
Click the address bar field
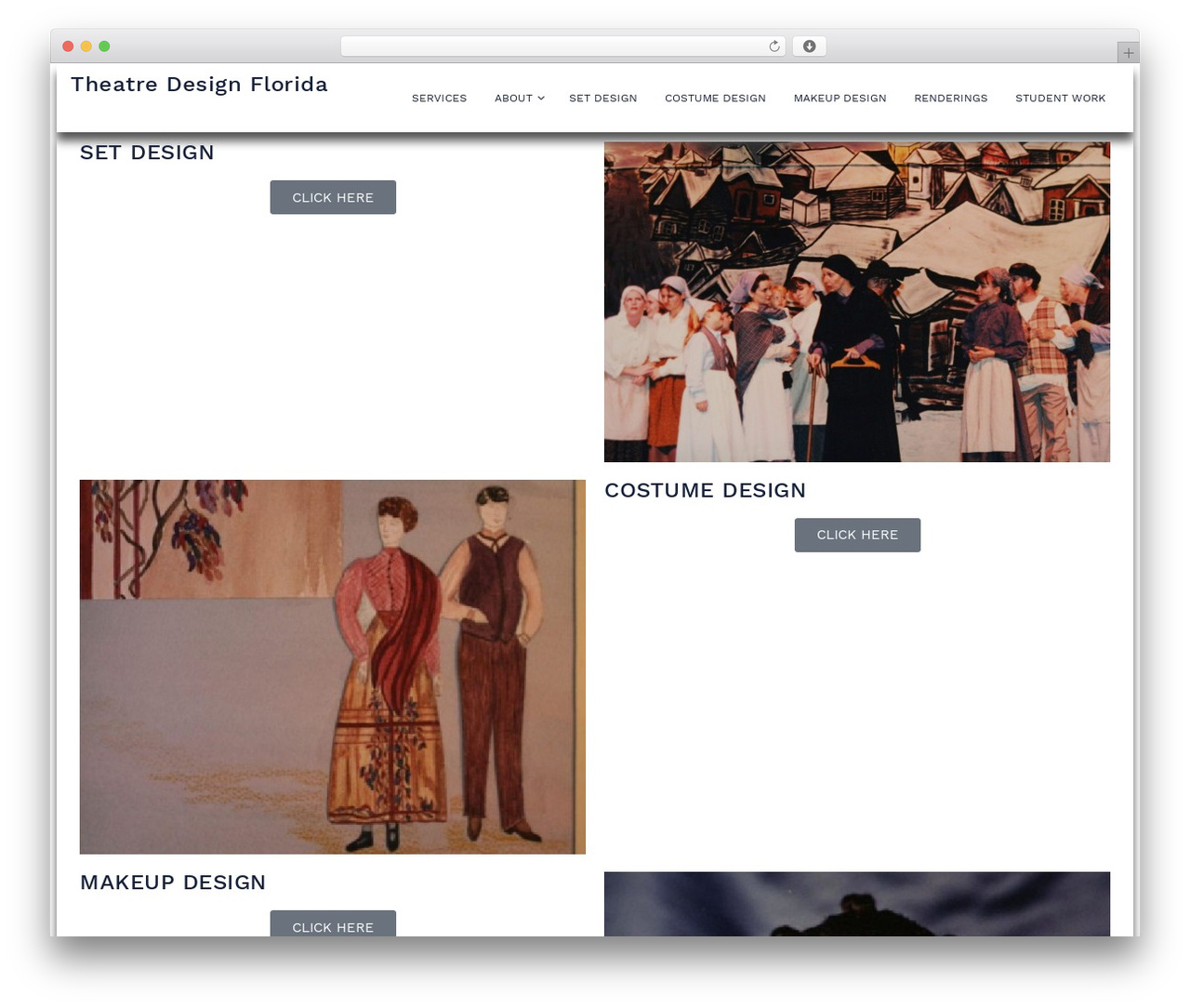coord(562,46)
